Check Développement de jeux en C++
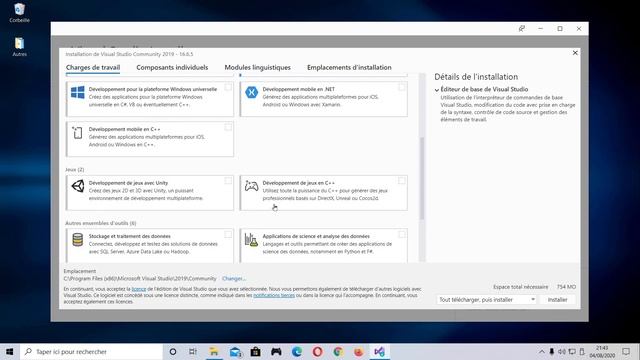The height and width of the screenshot is (360, 640). [402, 180]
